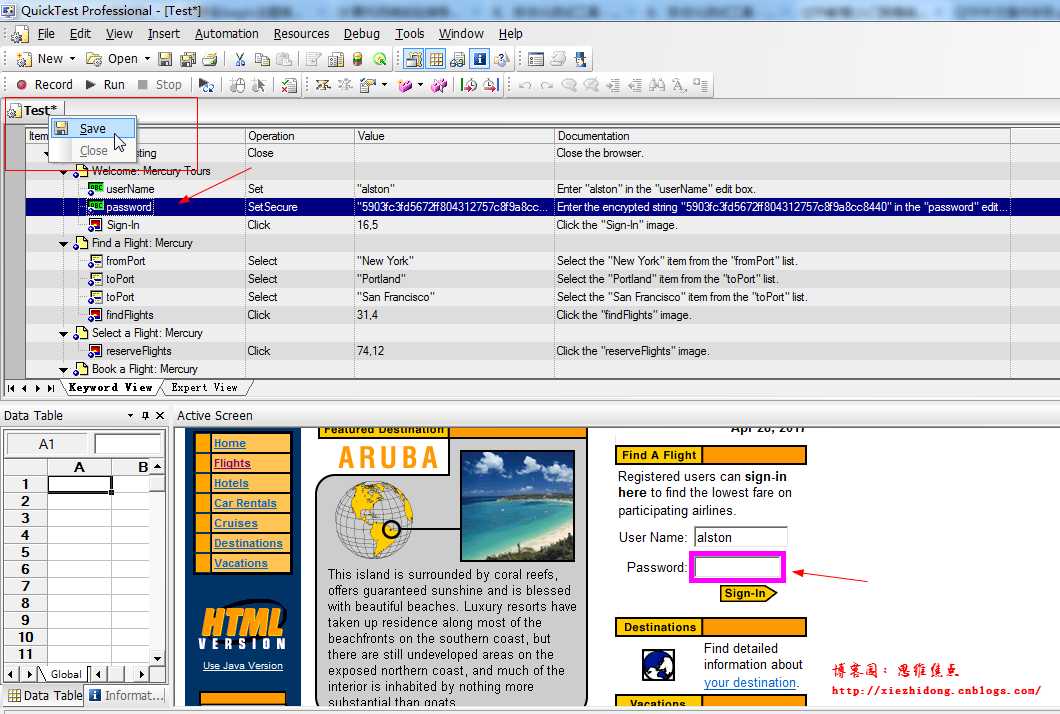Click the Copy toolbar icon
The image size is (1060, 714).
pyautogui.click(x=262, y=60)
